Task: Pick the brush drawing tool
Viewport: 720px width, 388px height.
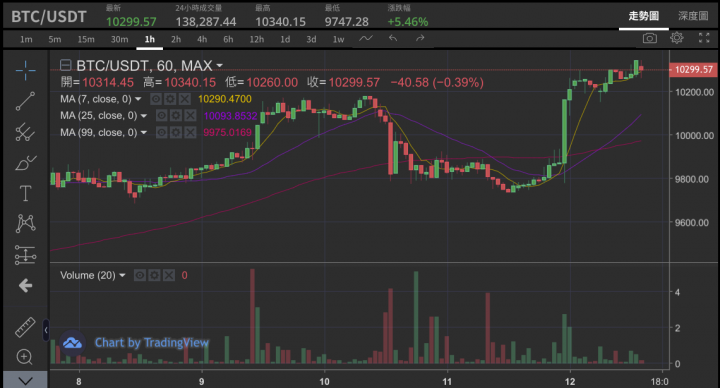Action: click(25, 163)
